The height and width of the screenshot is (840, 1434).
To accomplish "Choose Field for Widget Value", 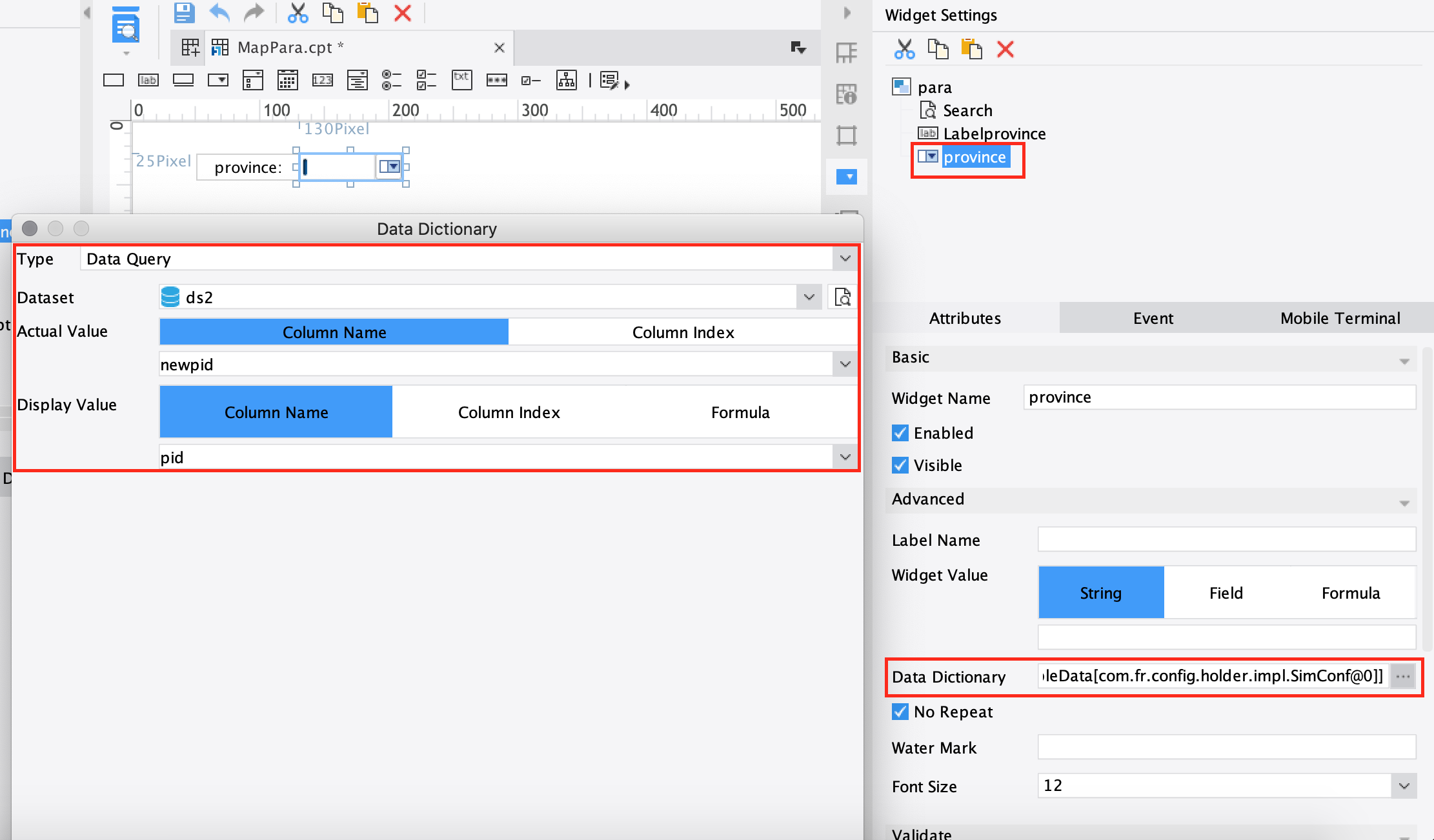I will tap(1226, 593).
